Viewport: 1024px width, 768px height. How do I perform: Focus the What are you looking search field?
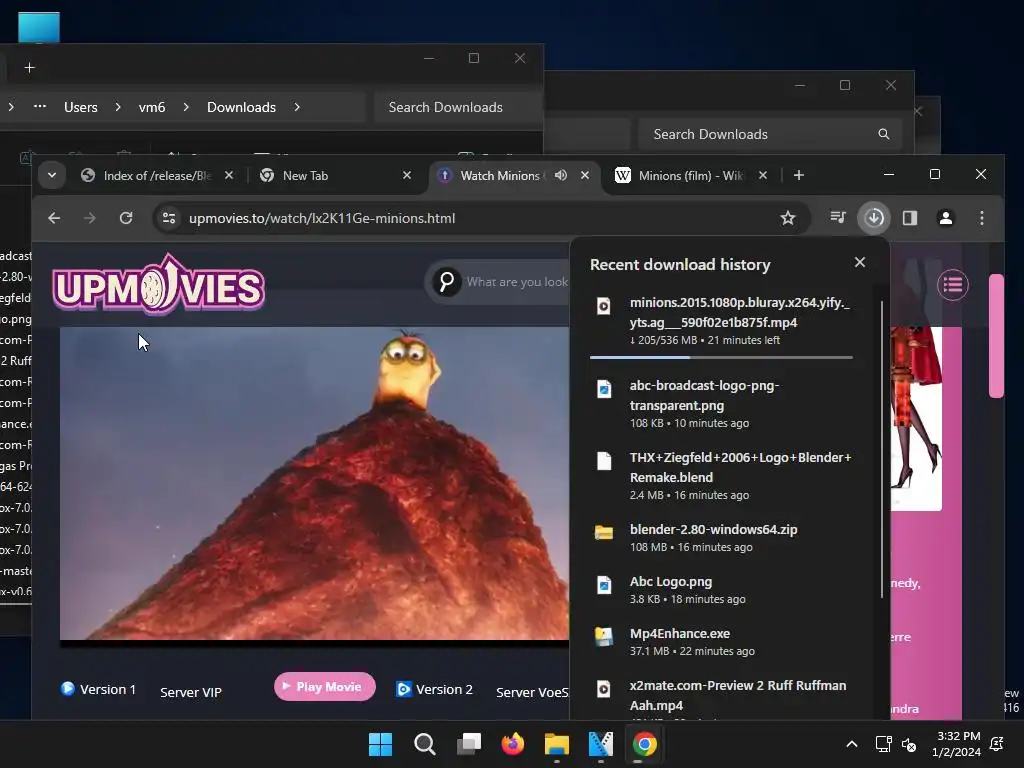pos(517,281)
